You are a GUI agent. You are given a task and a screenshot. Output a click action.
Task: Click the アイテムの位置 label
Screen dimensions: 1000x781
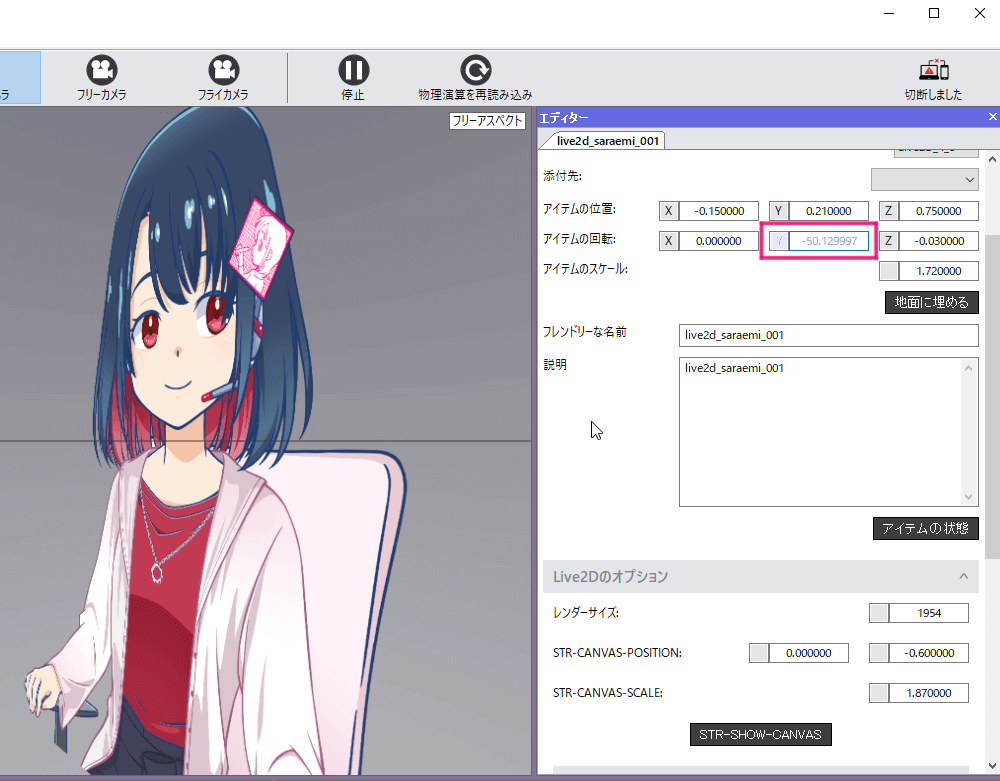click(580, 209)
